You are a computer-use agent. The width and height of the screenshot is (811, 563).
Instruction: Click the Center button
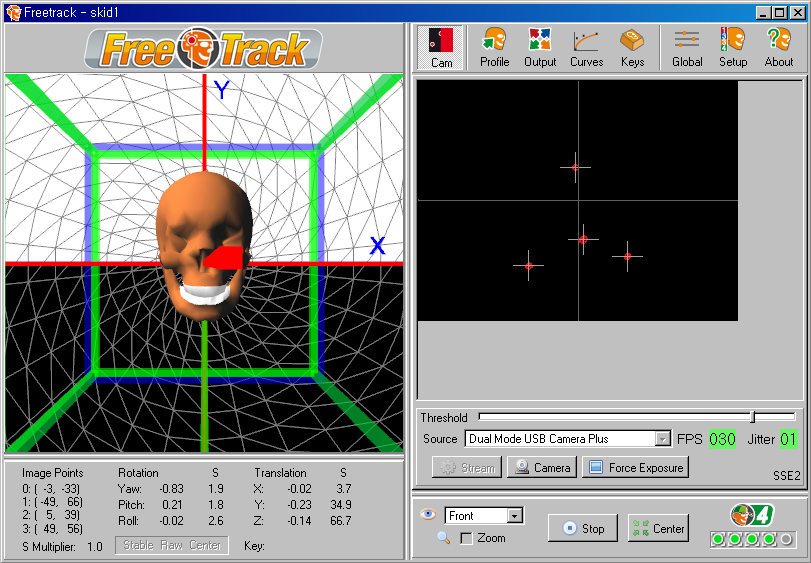[x=658, y=528]
